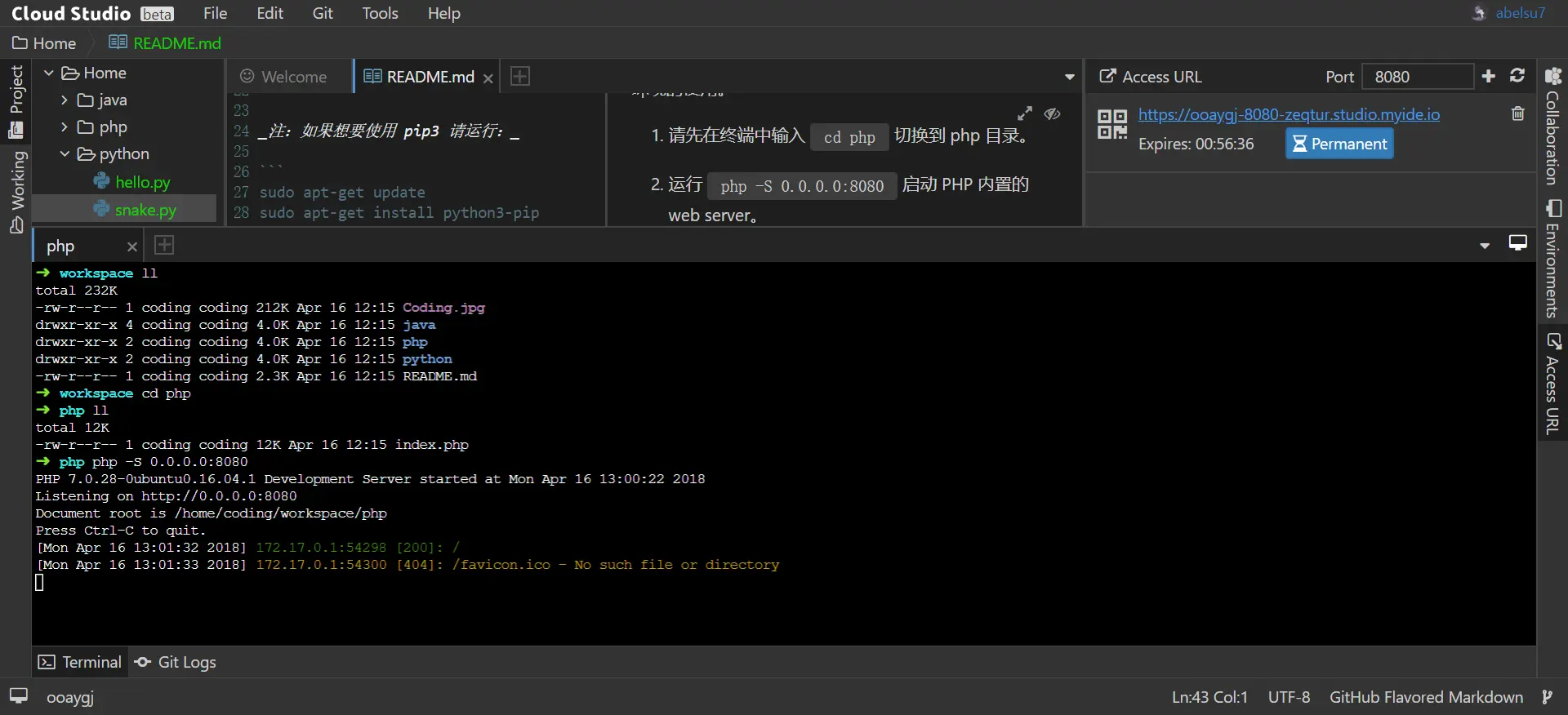Close the README.md tab
The width and height of the screenshot is (1568, 715).
488,78
